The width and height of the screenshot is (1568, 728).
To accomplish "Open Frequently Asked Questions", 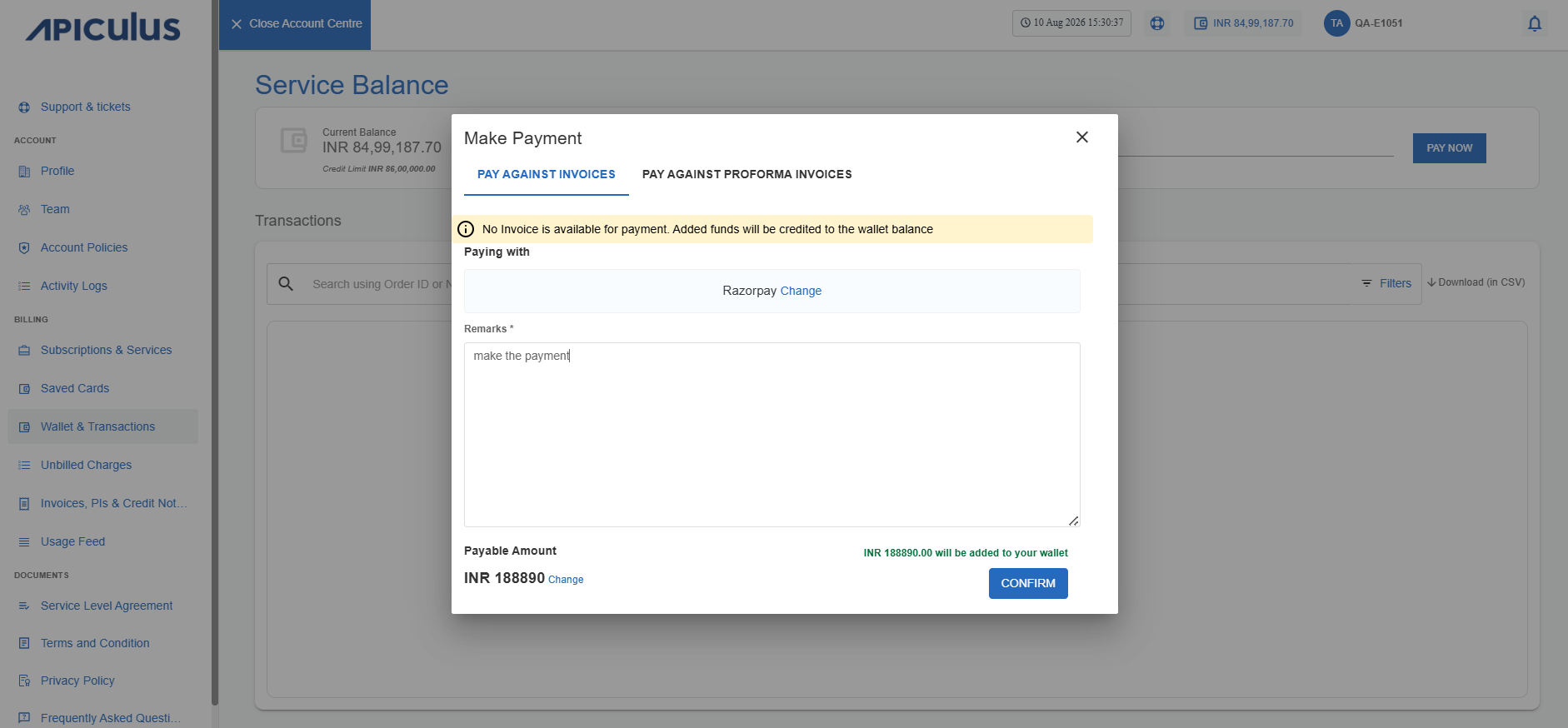I will [111, 719].
